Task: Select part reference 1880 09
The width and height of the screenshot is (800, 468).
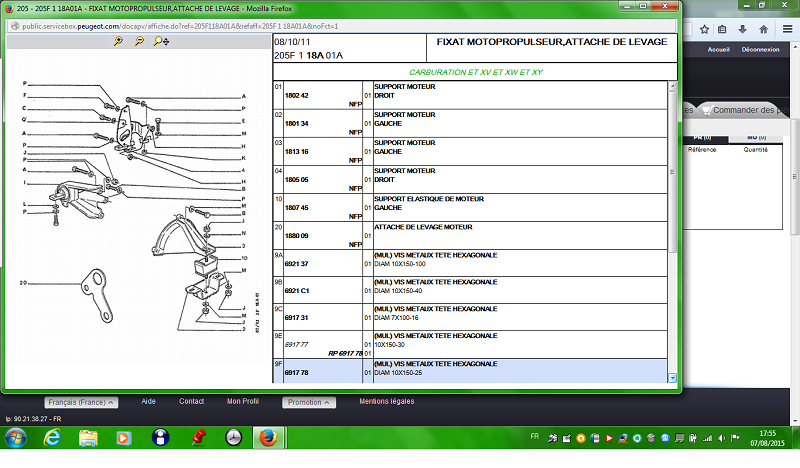Action: click(296, 236)
